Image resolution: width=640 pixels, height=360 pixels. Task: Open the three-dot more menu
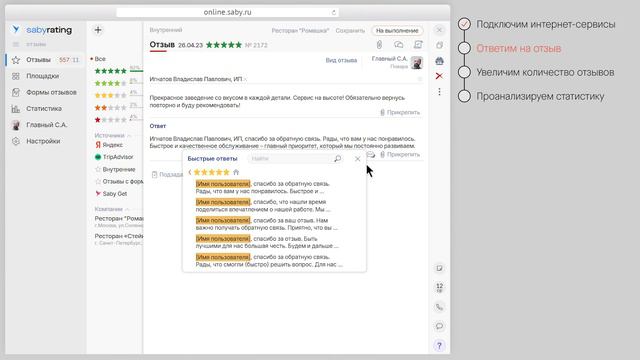[439, 92]
